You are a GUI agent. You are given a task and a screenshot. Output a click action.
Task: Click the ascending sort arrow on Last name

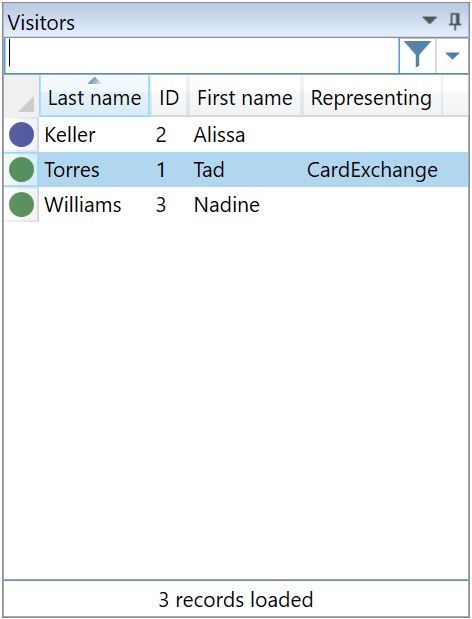[94, 81]
